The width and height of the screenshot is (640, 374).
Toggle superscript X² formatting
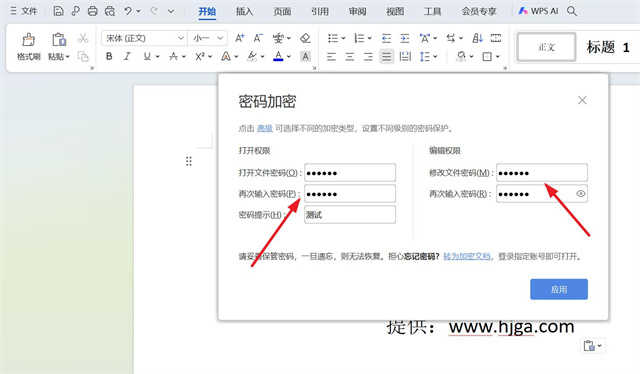click(x=200, y=56)
